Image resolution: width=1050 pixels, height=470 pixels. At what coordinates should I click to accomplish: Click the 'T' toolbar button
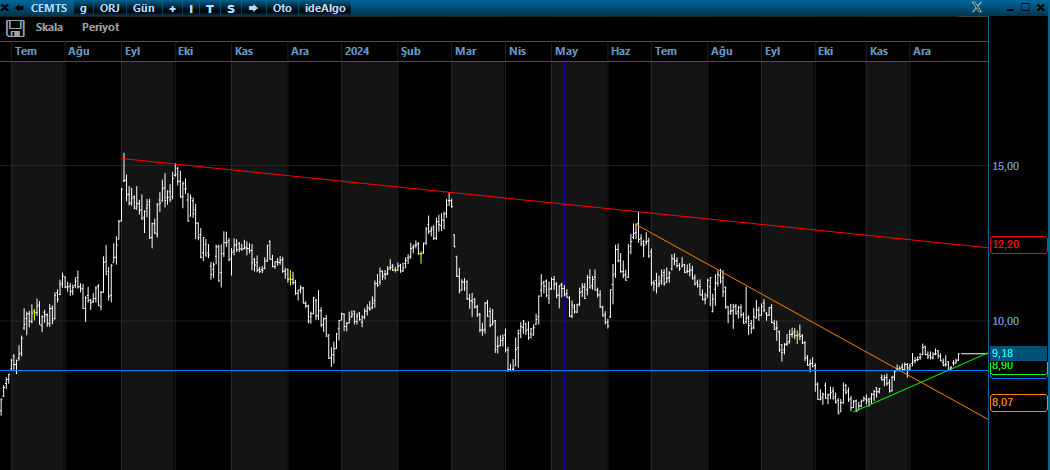pos(210,8)
